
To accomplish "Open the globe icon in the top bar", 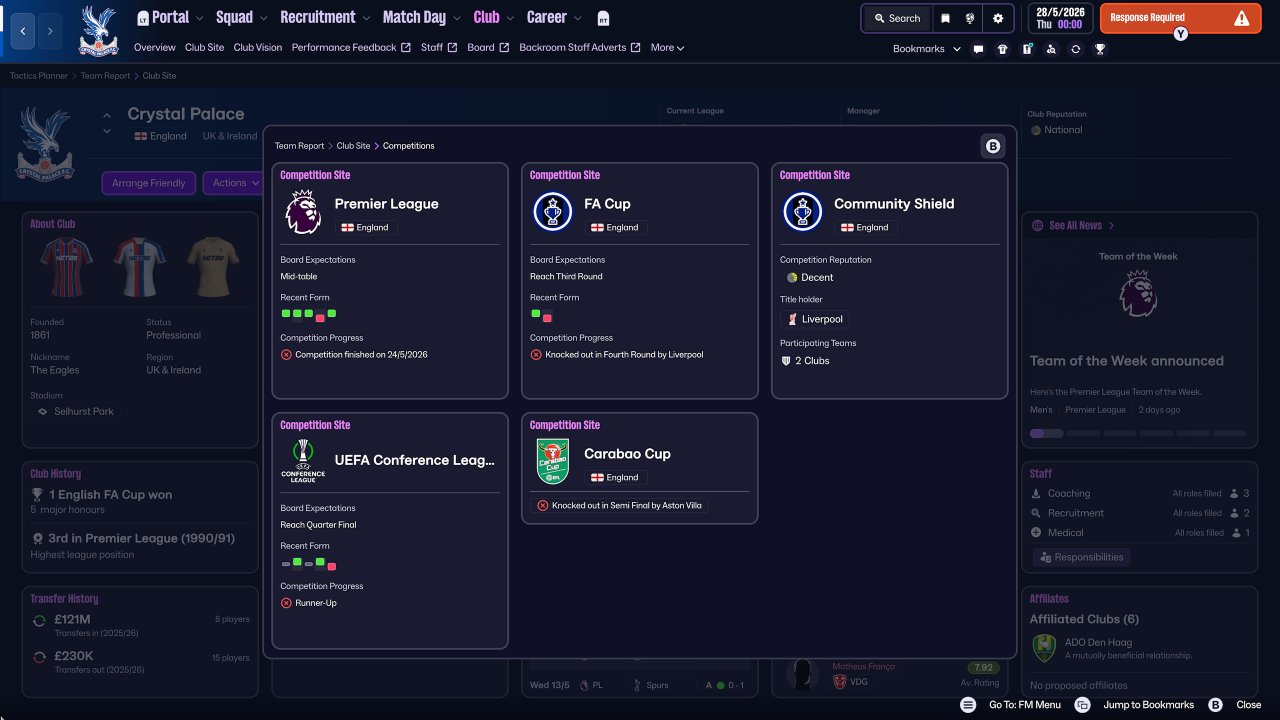I will point(970,18).
